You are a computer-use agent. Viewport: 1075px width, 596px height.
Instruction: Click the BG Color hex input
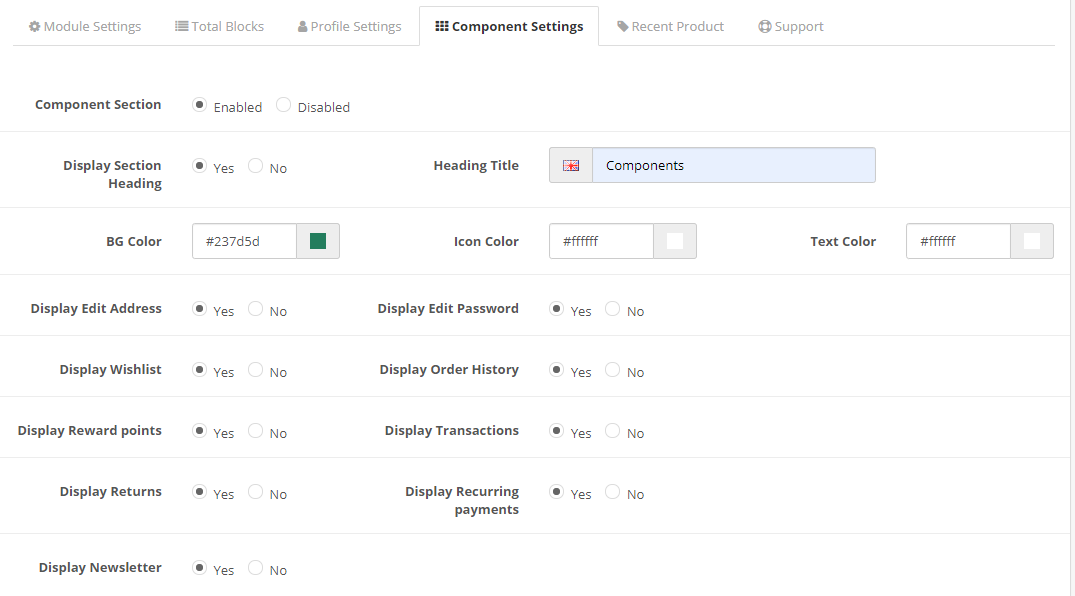click(x=244, y=241)
